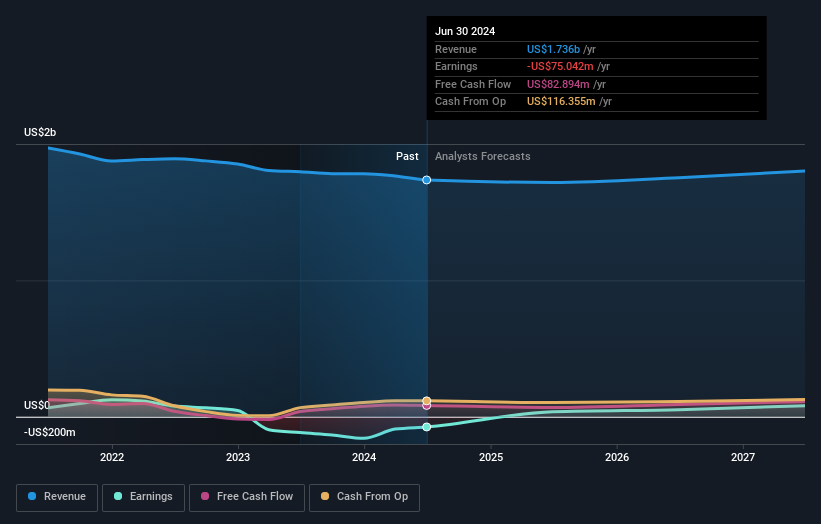Click the teal Earnings data point marker

427,427
